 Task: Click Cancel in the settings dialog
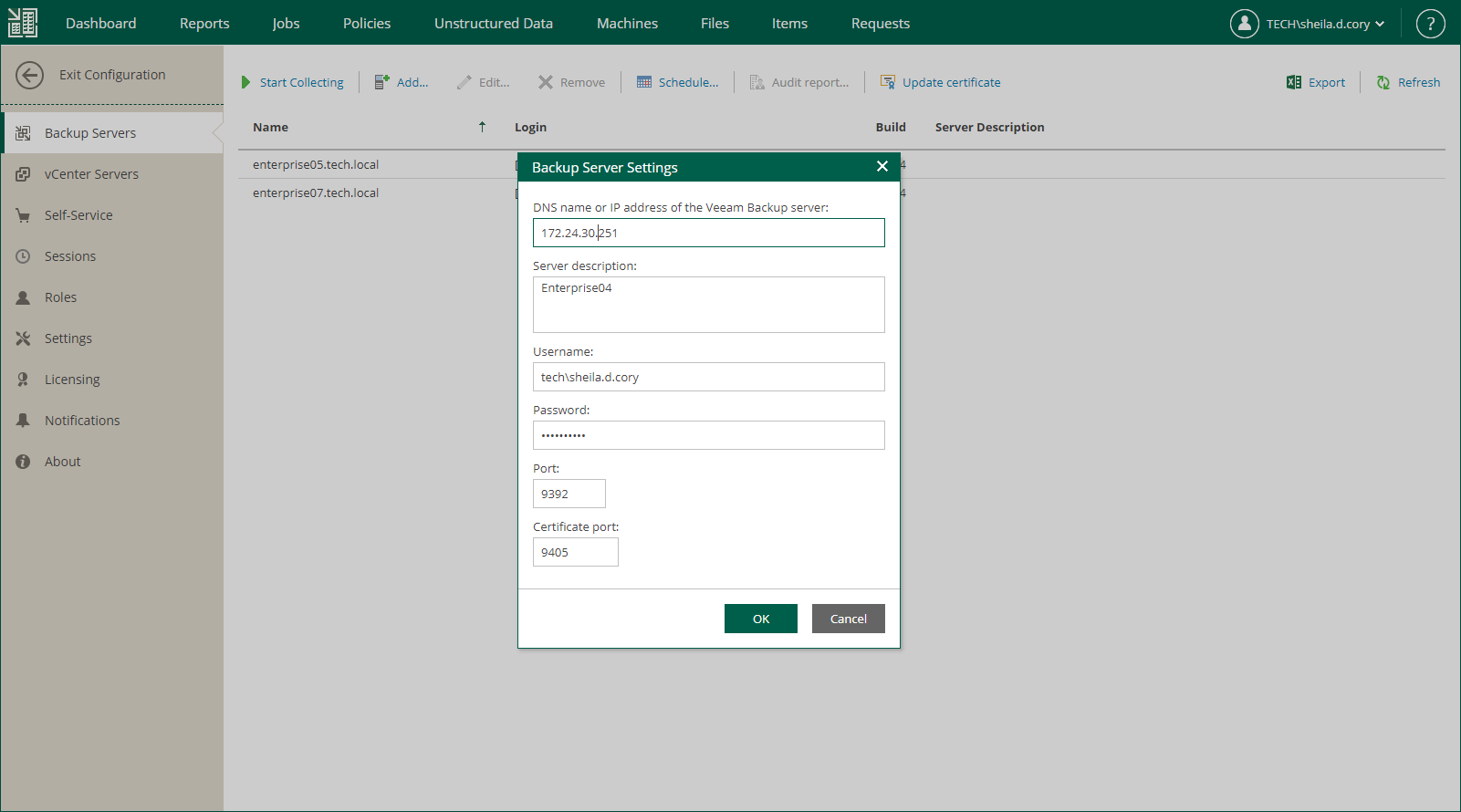849,619
